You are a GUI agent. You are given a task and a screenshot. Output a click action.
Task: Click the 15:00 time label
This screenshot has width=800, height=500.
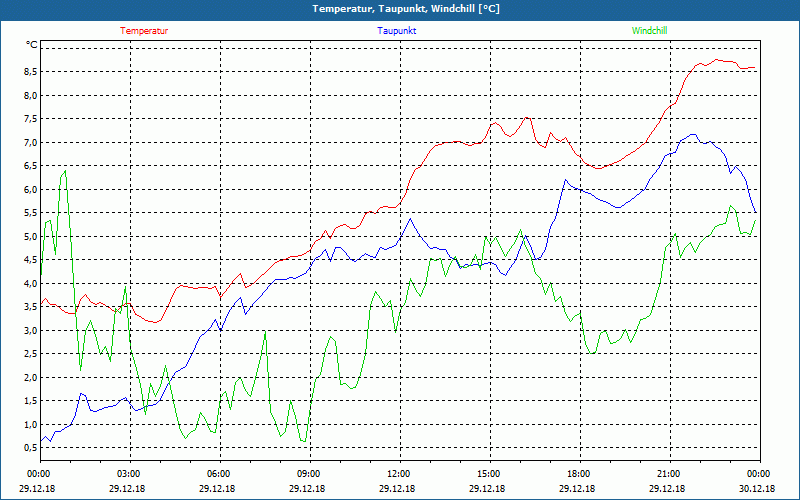click(x=487, y=474)
